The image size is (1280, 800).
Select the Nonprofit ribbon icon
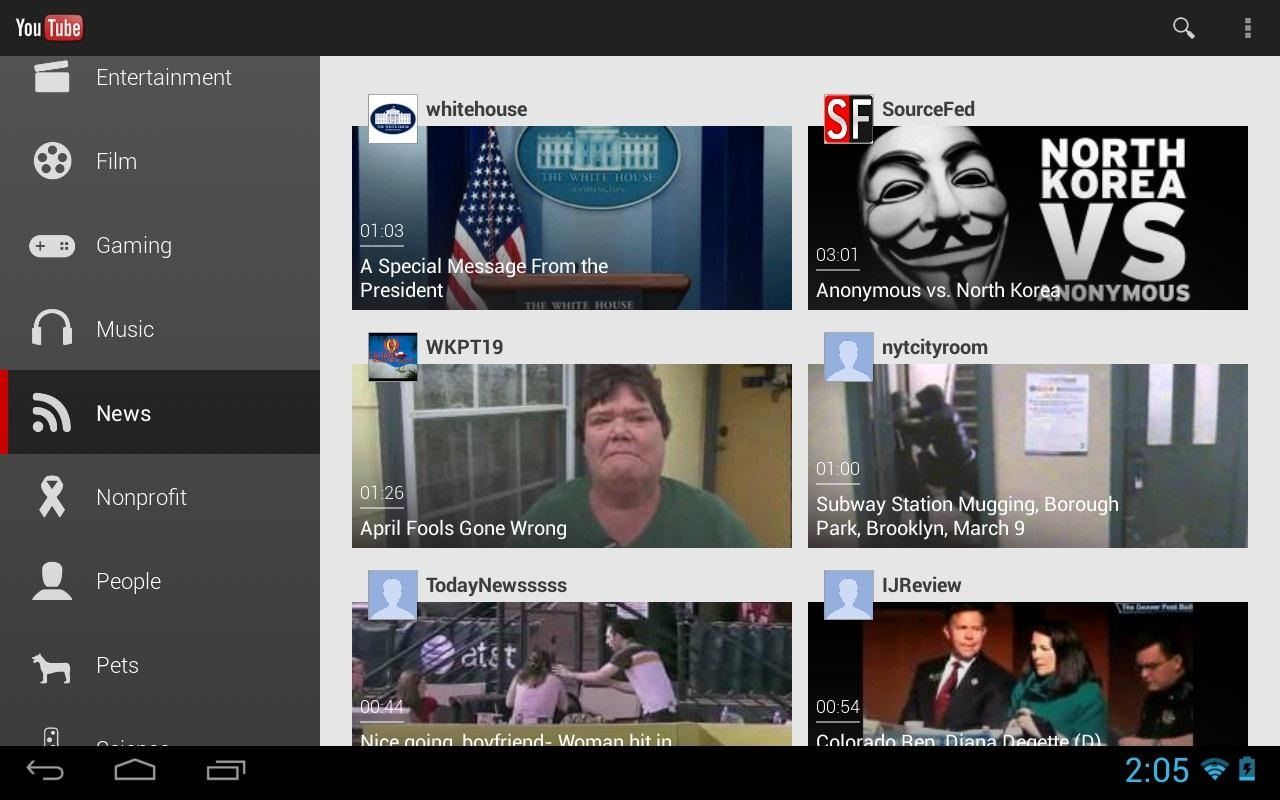pos(52,497)
